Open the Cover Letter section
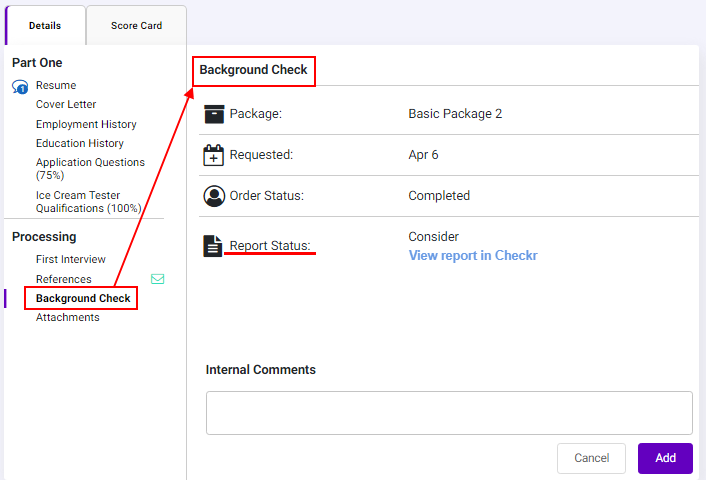The image size is (706, 480). (66, 104)
